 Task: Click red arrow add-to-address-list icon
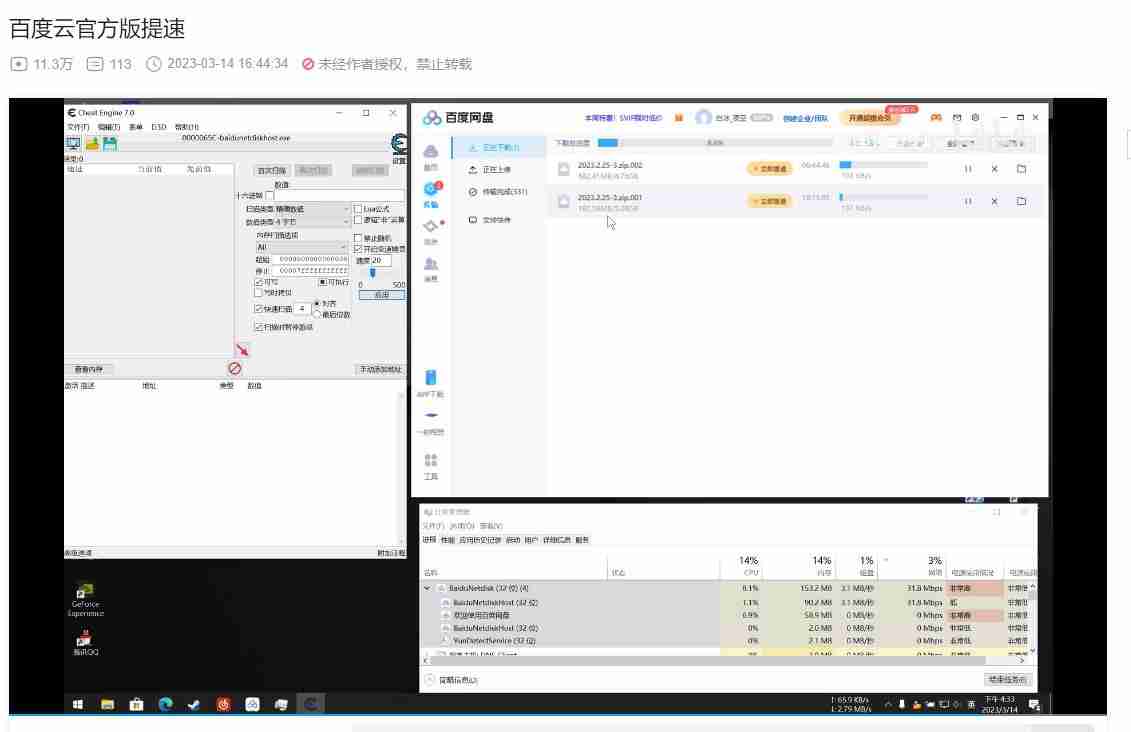[242, 350]
